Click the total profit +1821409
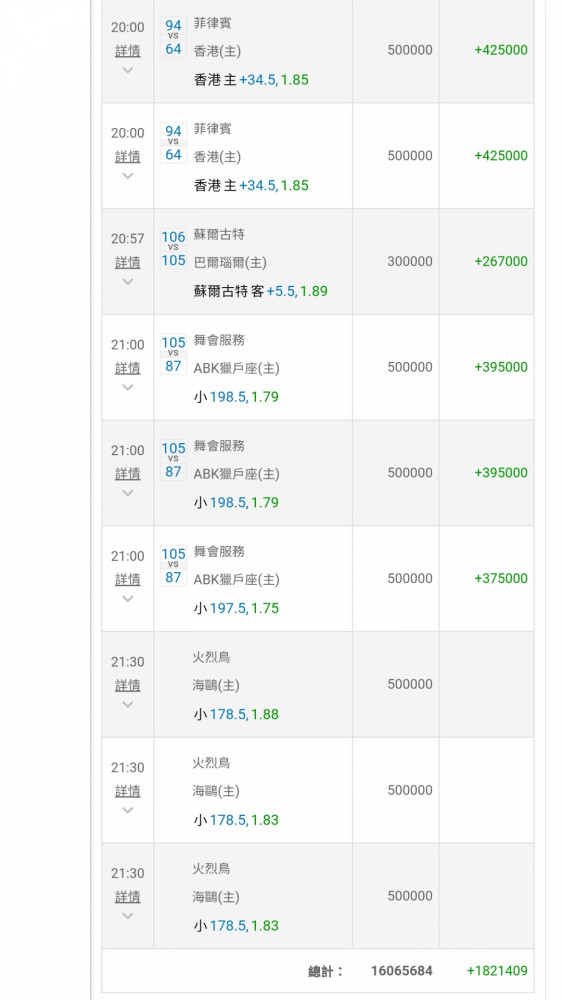 497,971
